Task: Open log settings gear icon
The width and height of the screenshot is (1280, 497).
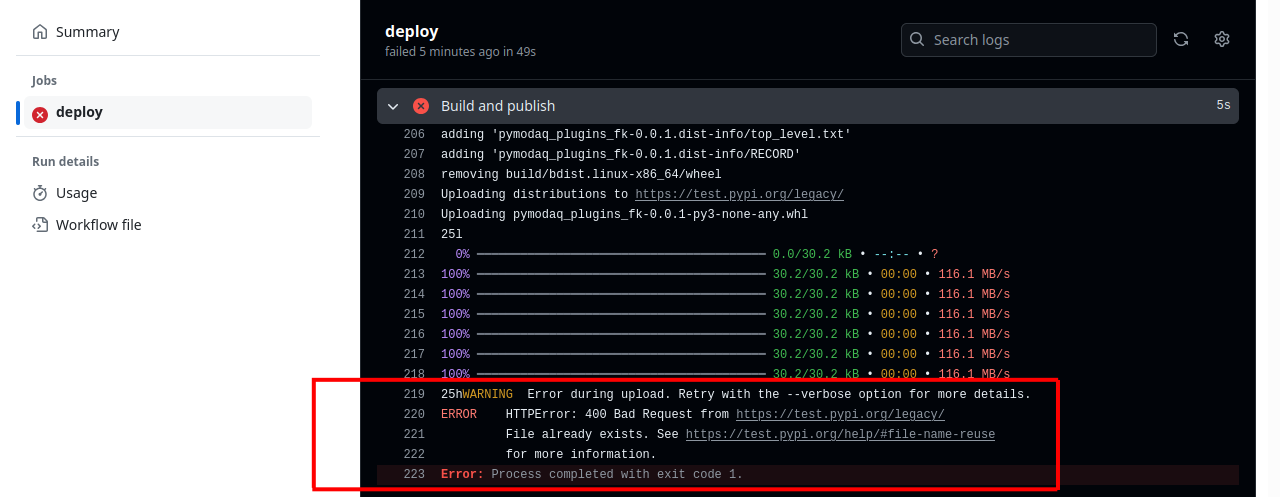Action: [x=1222, y=39]
